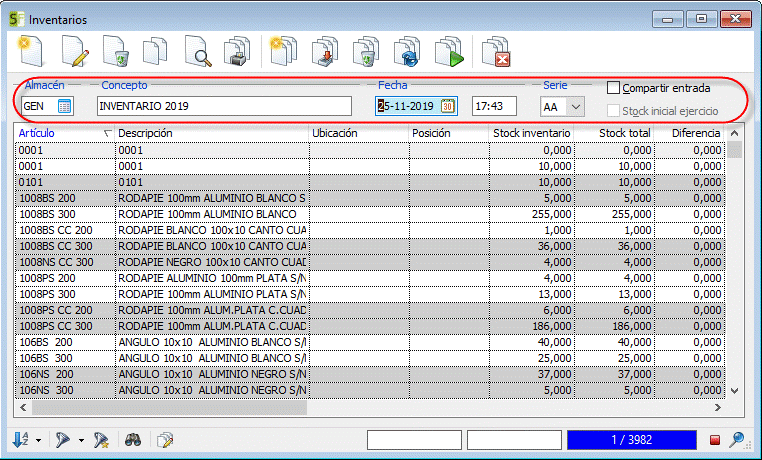Select article 1008PS 200
The image size is (762, 460).
tap(48, 278)
